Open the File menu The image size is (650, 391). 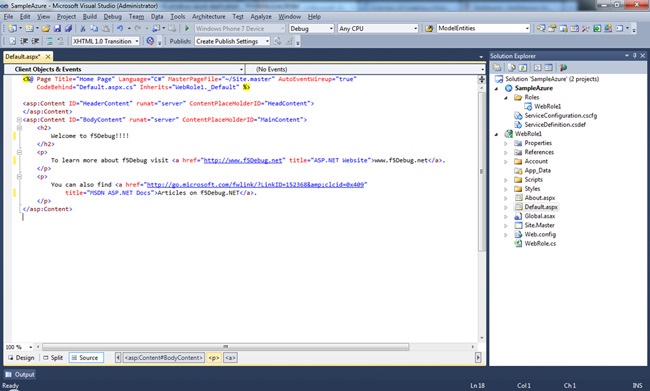(8, 17)
